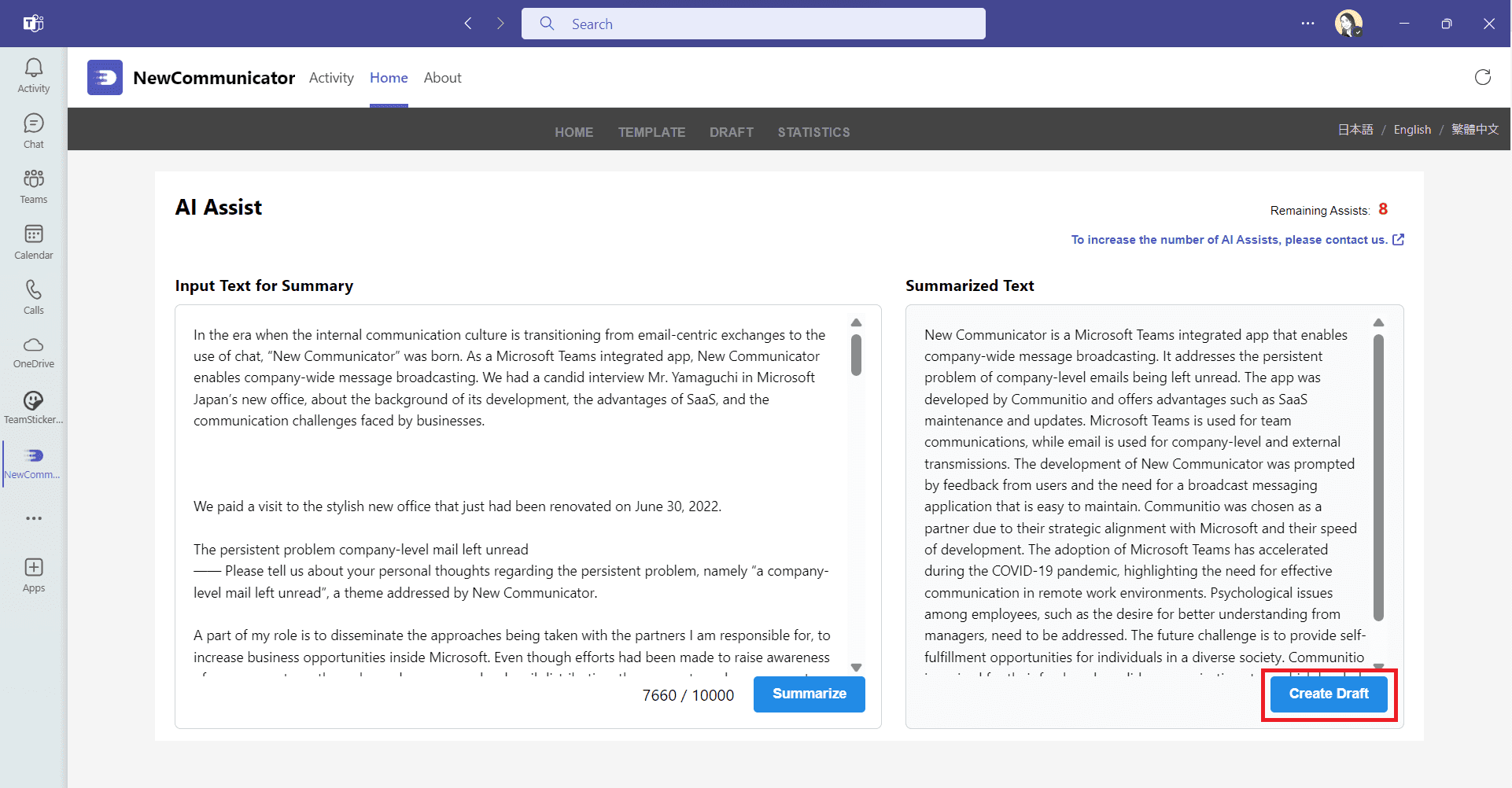The image size is (1512, 788).
Task: Click the summarized text scrollbar thumb
Action: pos(1378,477)
